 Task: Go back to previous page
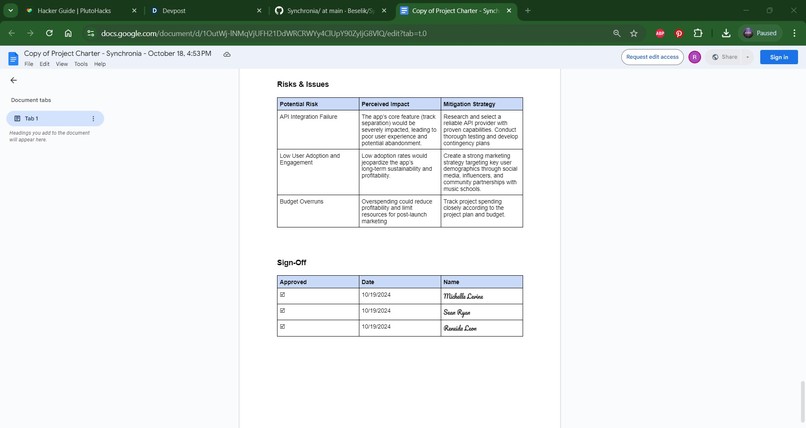tap(12, 33)
